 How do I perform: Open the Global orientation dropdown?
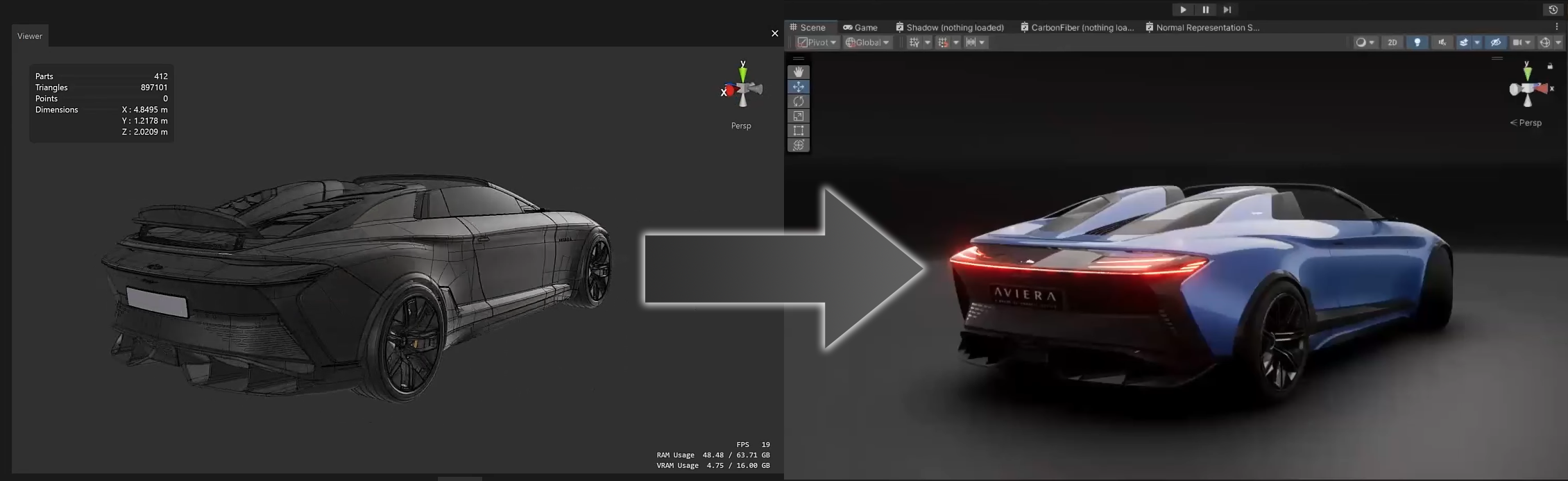pos(867,42)
